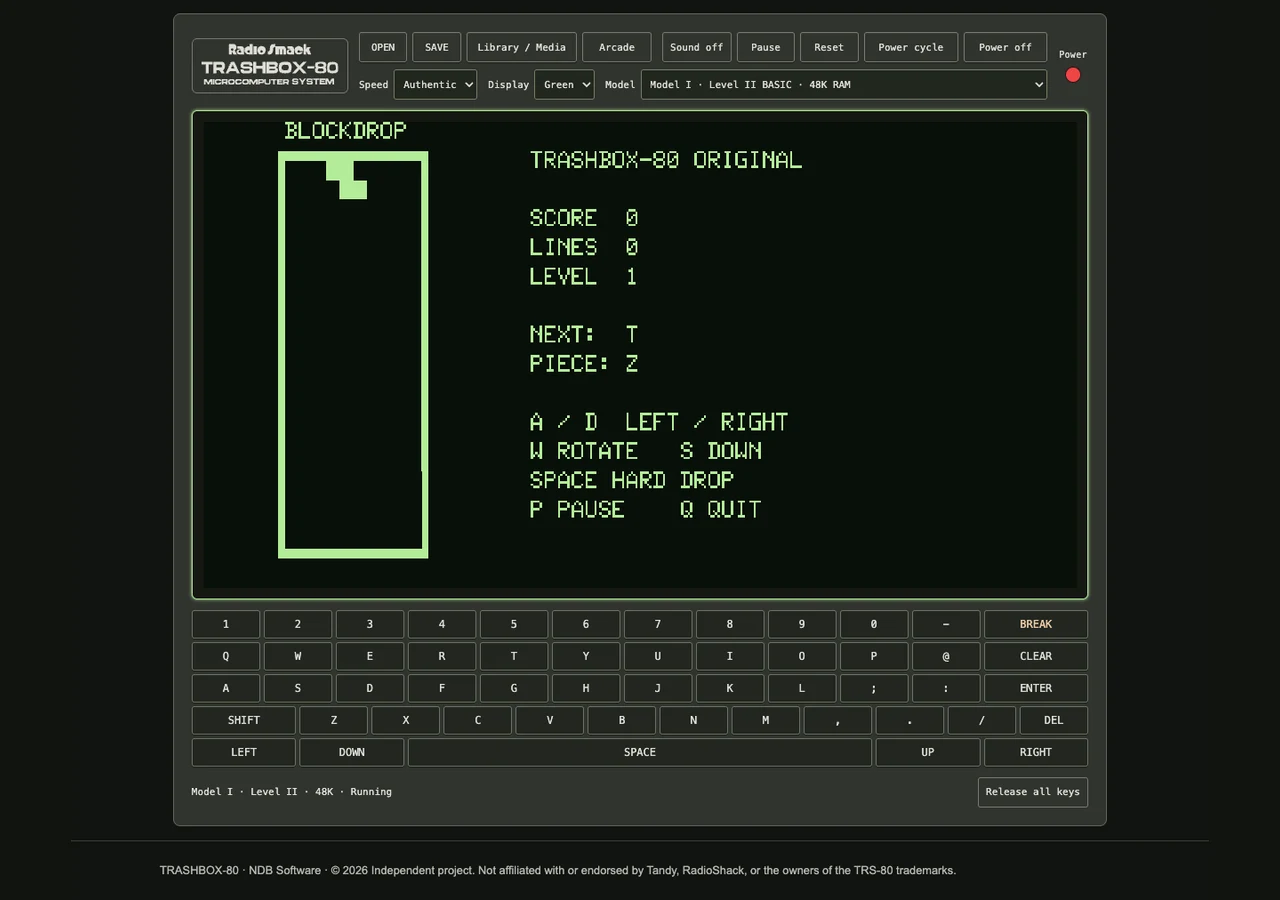Open the Speed dropdown

pos(435,84)
